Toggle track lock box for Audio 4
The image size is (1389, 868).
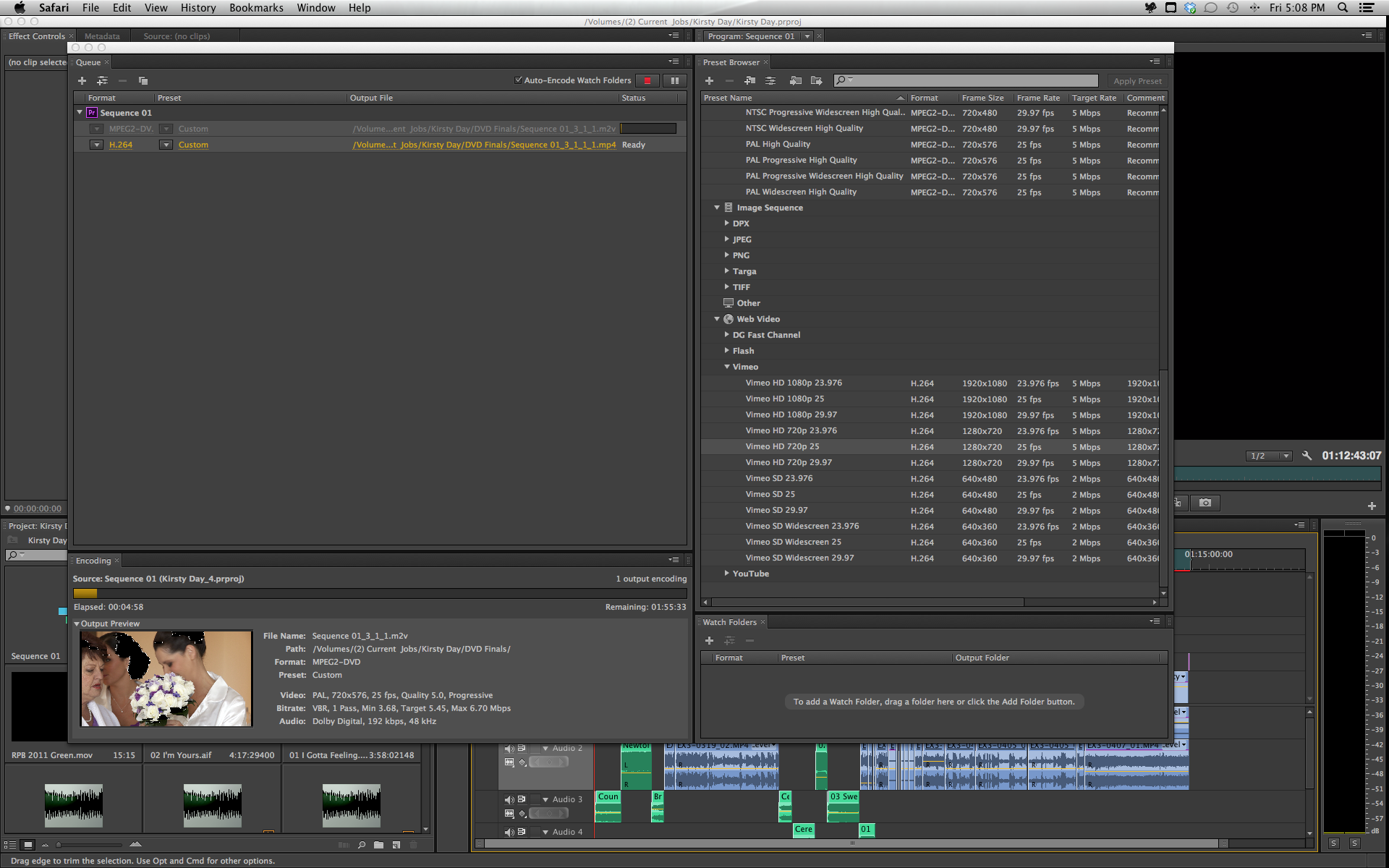[535, 832]
